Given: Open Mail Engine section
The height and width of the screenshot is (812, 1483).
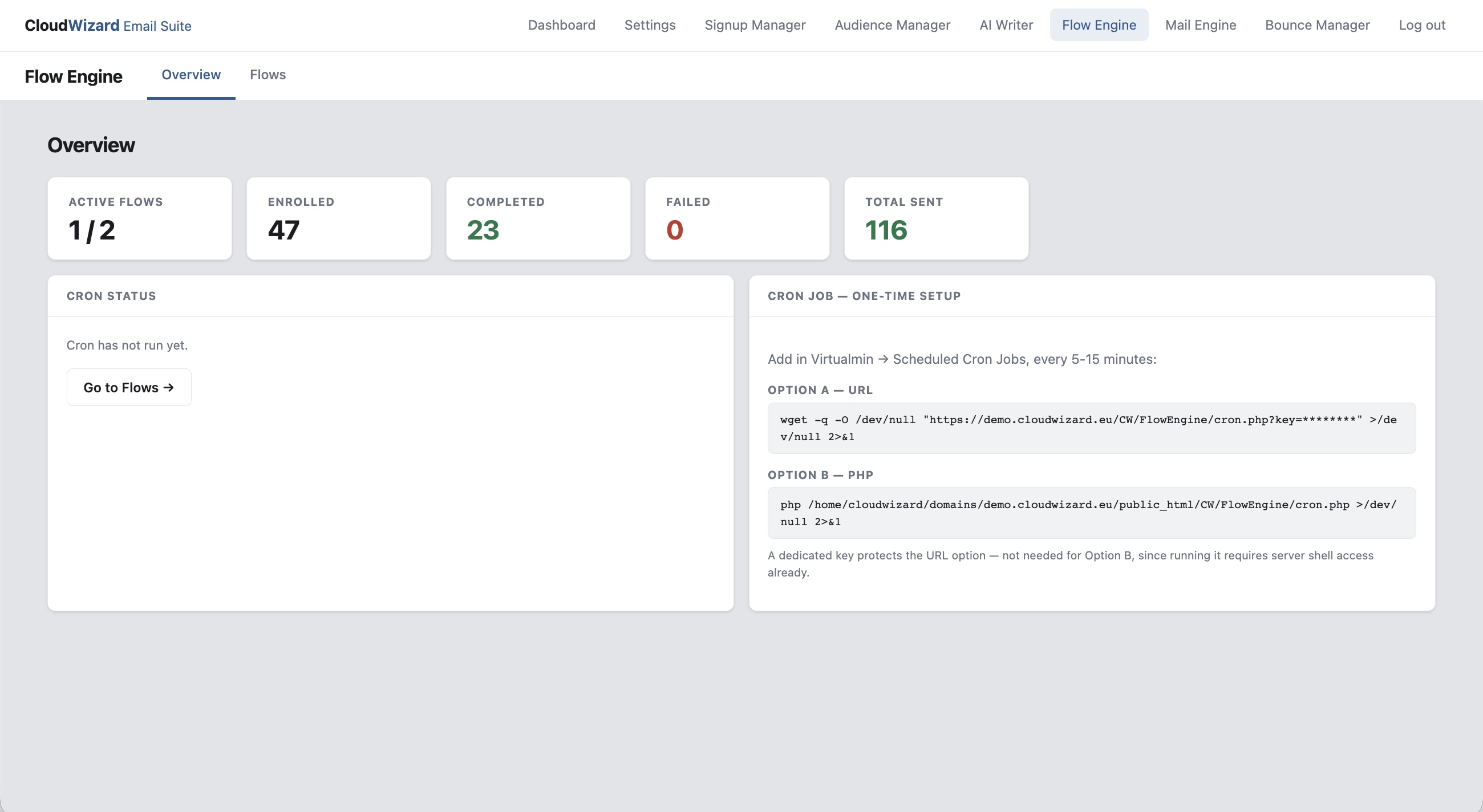Looking at the screenshot, I should pos(1200,25).
